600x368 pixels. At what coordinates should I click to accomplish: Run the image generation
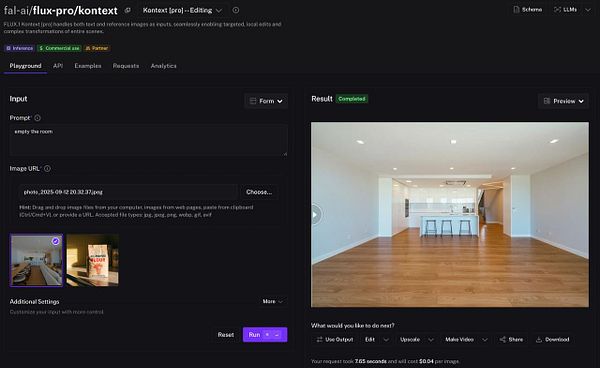pyautogui.click(x=265, y=335)
